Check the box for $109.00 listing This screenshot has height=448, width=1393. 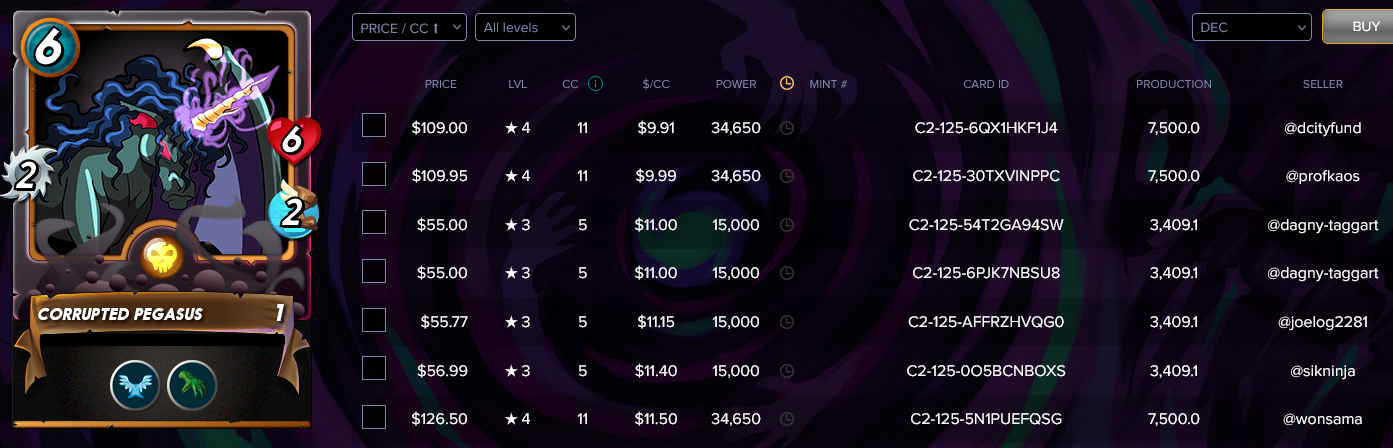(374, 126)
